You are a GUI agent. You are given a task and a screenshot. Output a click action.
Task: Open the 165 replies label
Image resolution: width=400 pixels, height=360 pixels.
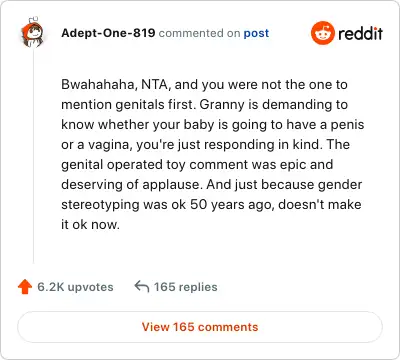(186, 287)
